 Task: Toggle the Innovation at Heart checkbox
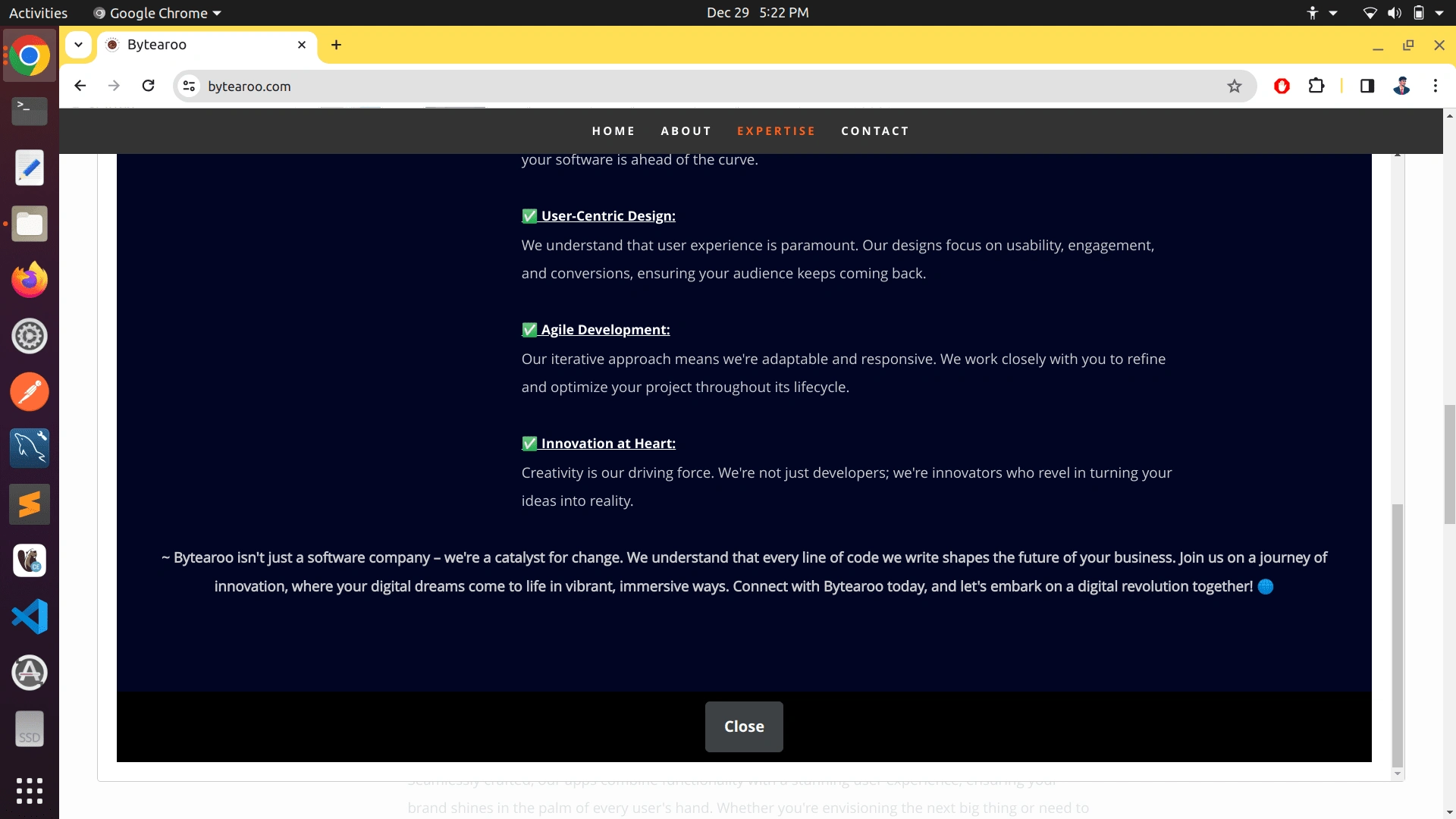(529, 443)
